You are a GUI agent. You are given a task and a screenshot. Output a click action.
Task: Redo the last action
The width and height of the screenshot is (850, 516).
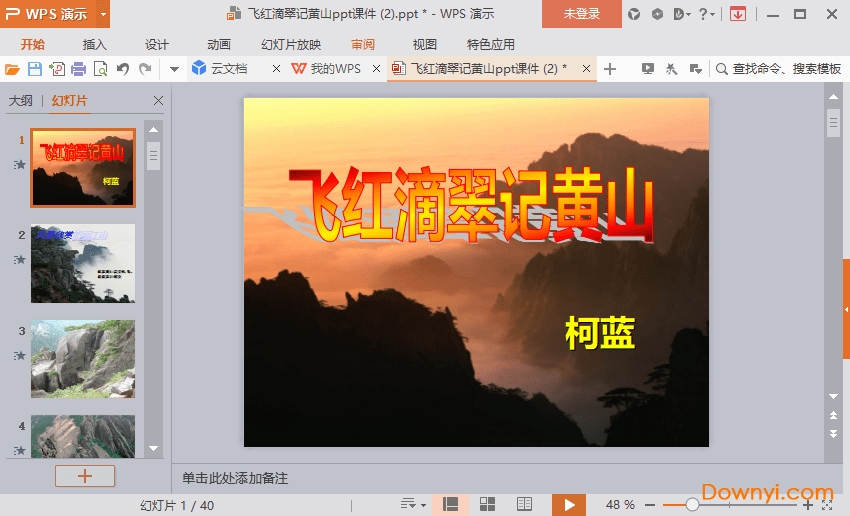tap(145, 69)
